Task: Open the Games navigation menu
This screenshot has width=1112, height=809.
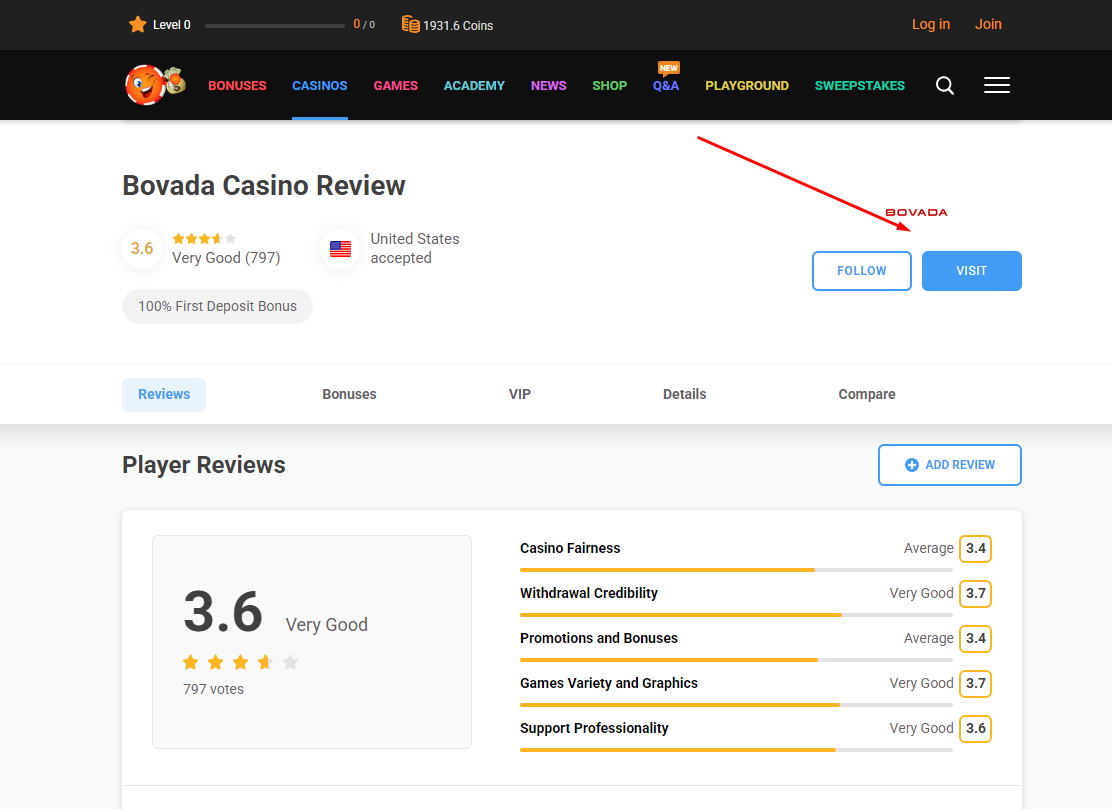Action: pyautogui.click(x=395, y=86)
